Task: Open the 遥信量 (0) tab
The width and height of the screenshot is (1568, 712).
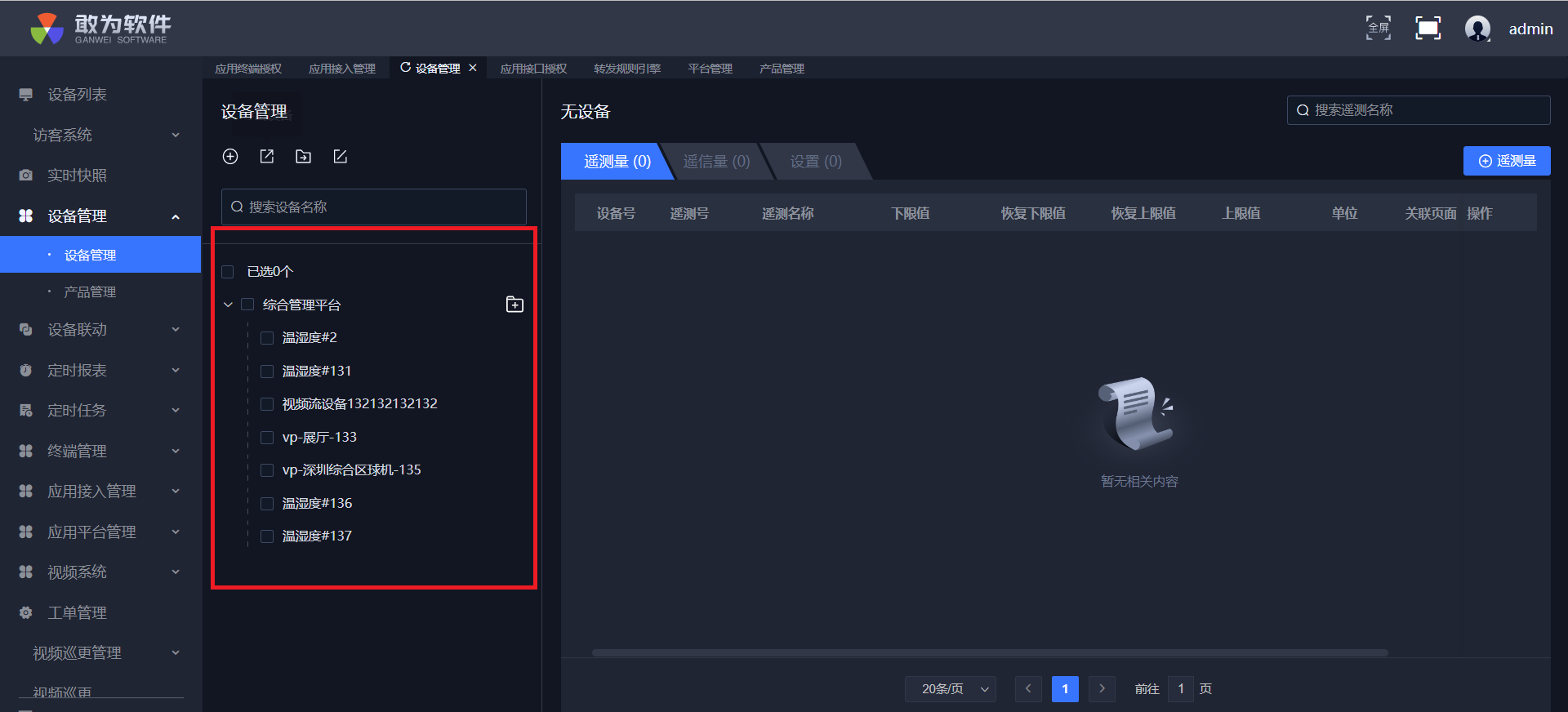Action: [x=717, y=162]
